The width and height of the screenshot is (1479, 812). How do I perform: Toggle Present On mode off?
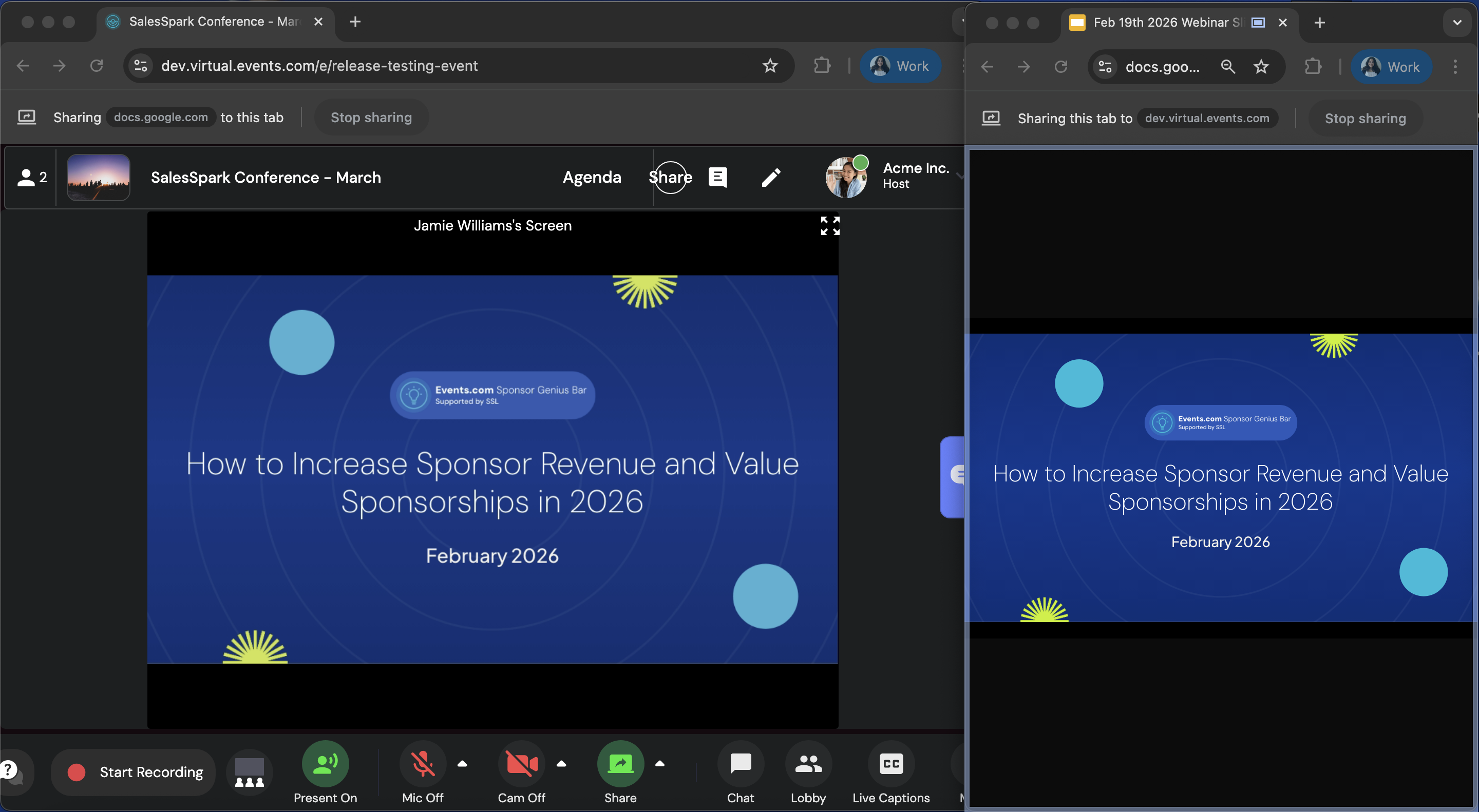pyautogui.click(x=325, y=764)
